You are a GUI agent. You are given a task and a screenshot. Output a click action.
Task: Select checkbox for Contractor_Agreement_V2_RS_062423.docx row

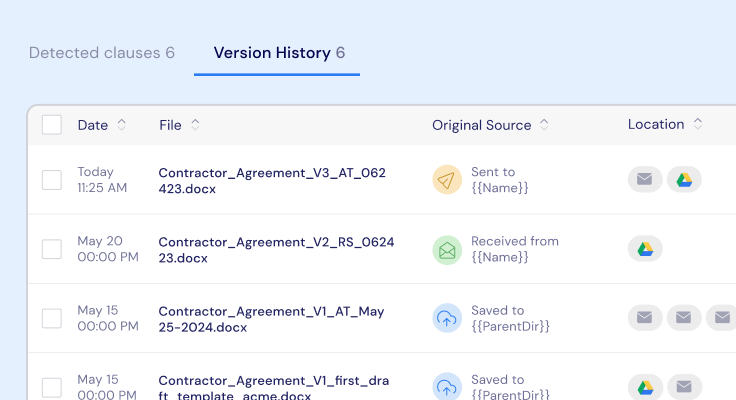click(52, 249)
